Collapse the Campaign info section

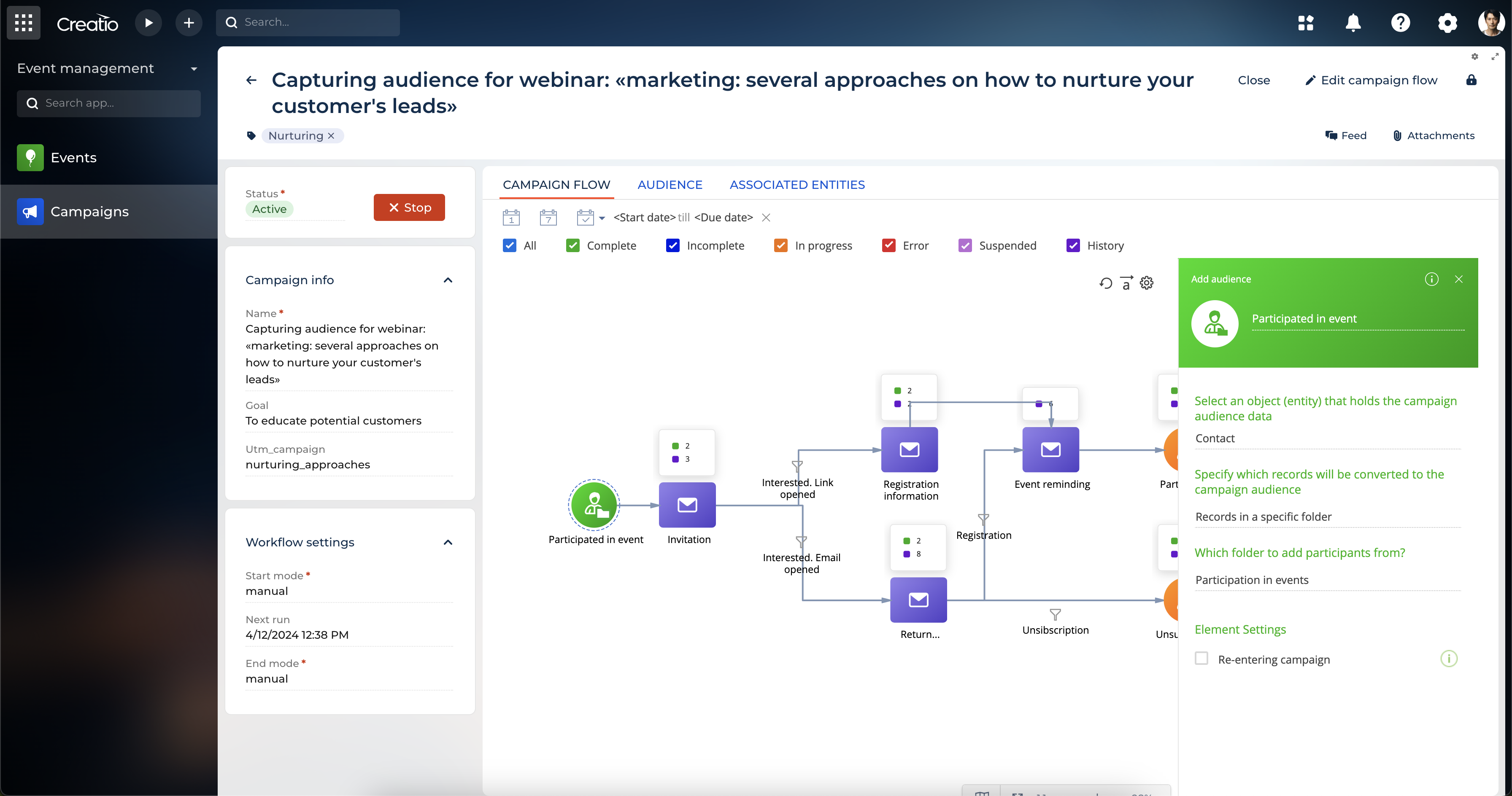coord(448,280)
